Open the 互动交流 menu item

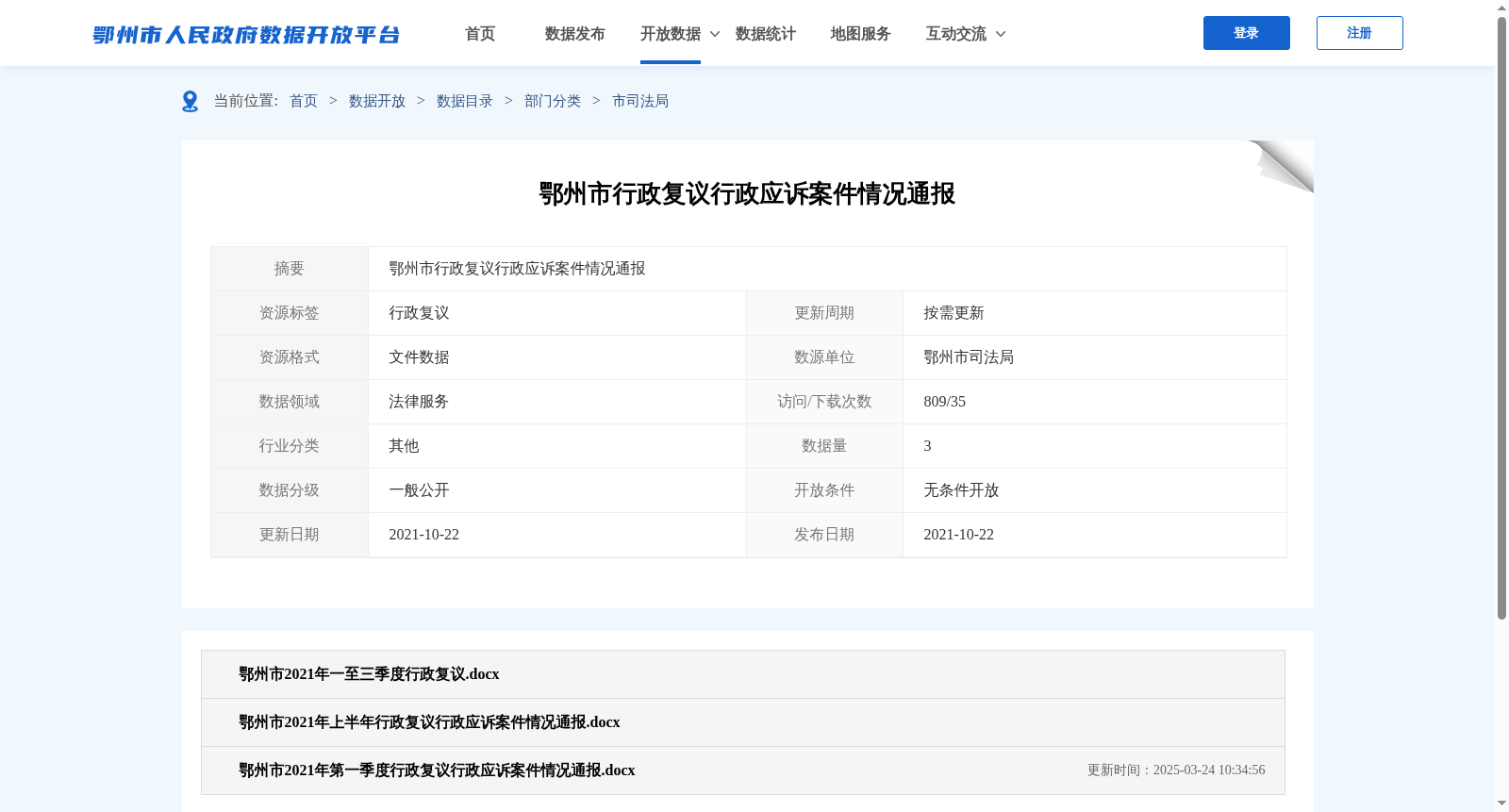coord(956,34)
